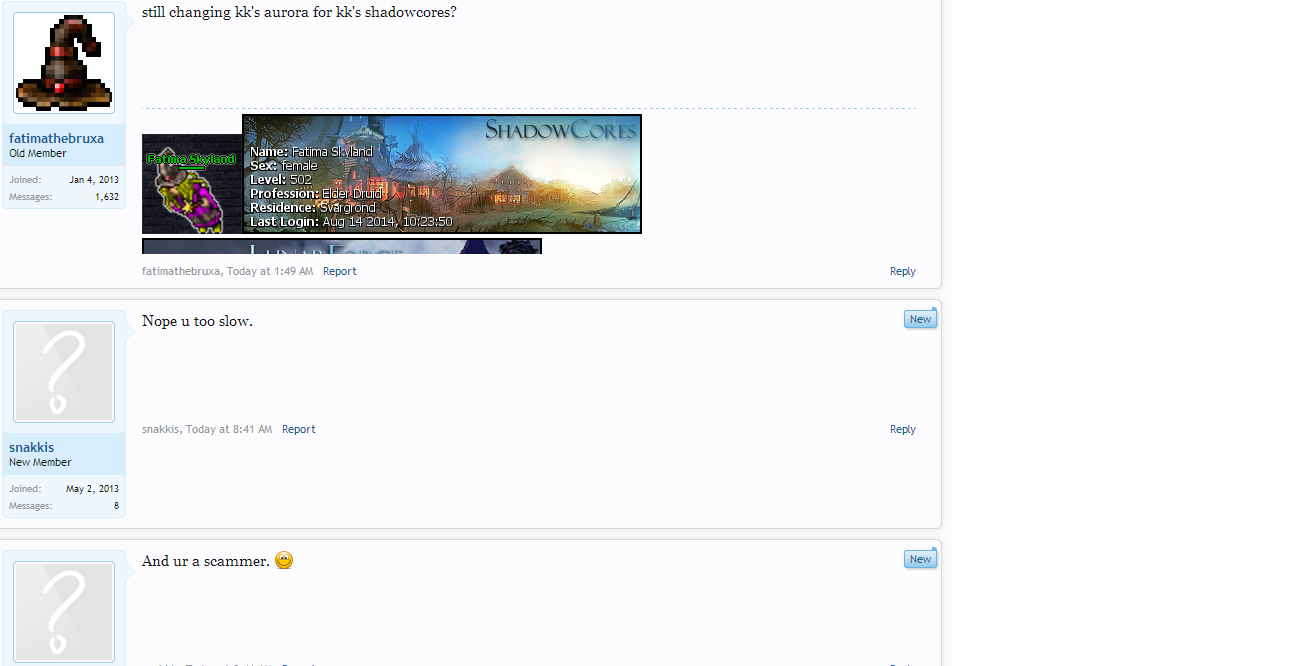Open snakkis username profile link
The image size is (1304, 666).
pos(32,447)
